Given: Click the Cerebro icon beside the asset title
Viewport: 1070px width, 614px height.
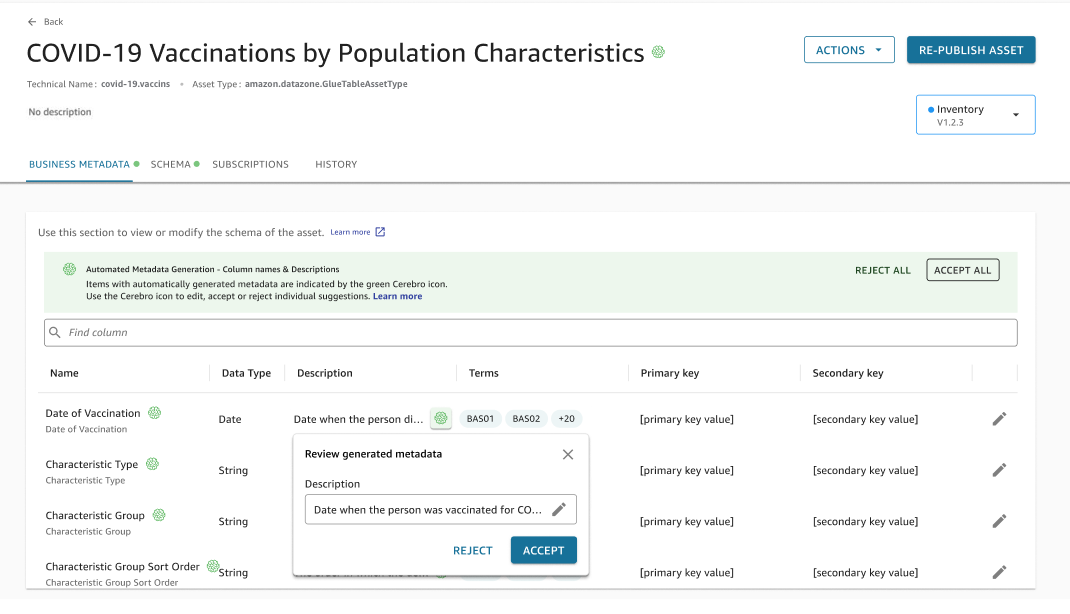Looking at the screenshot, I should (x=658, y=52).
